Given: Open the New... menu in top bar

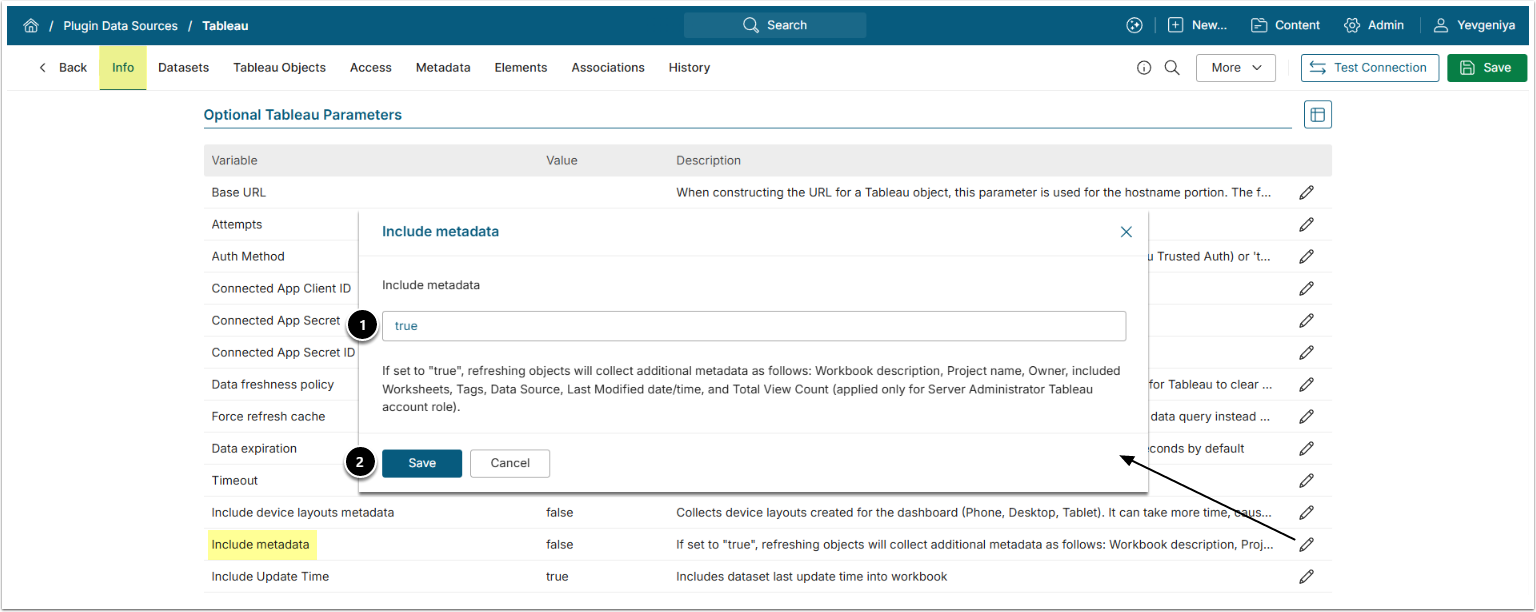Looking at the screenshot, I should pyautogui.click(x=1197, y=26).
